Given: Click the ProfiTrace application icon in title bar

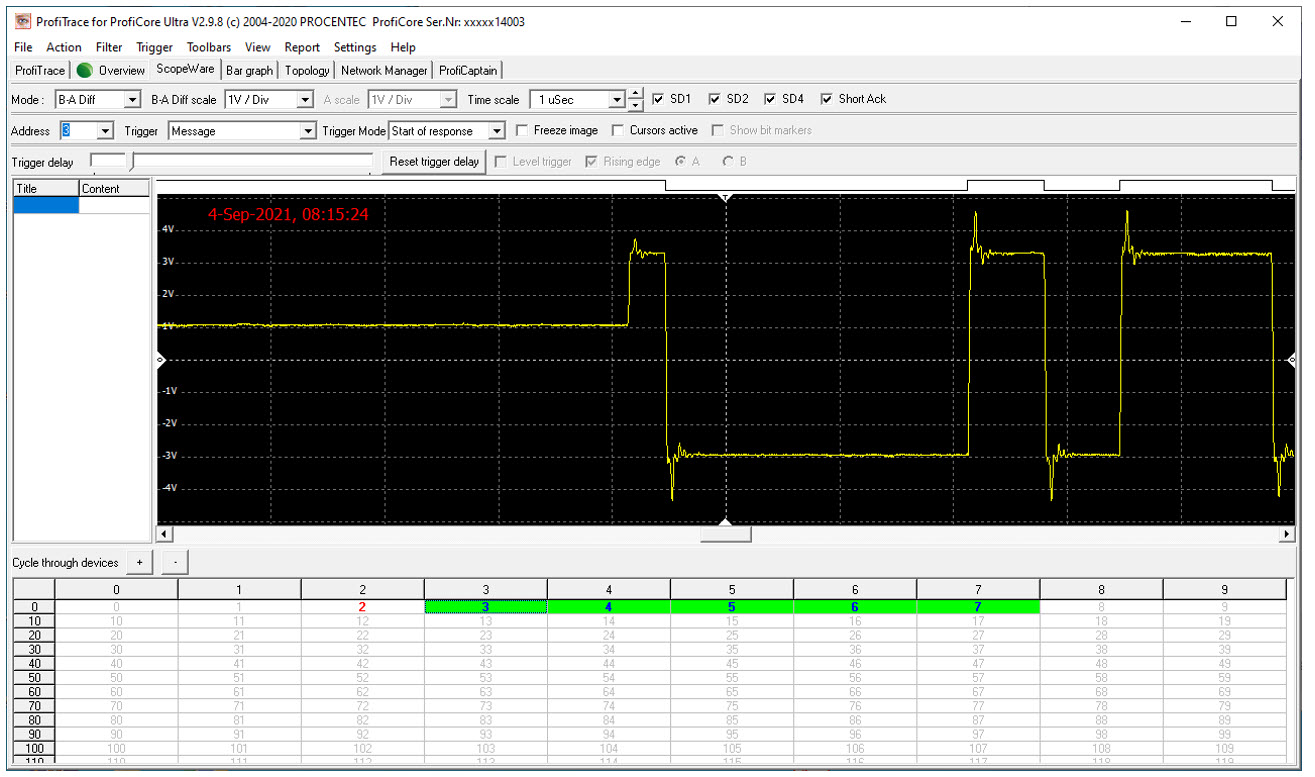Looking at the screenshot, I should tap(22, 21).
